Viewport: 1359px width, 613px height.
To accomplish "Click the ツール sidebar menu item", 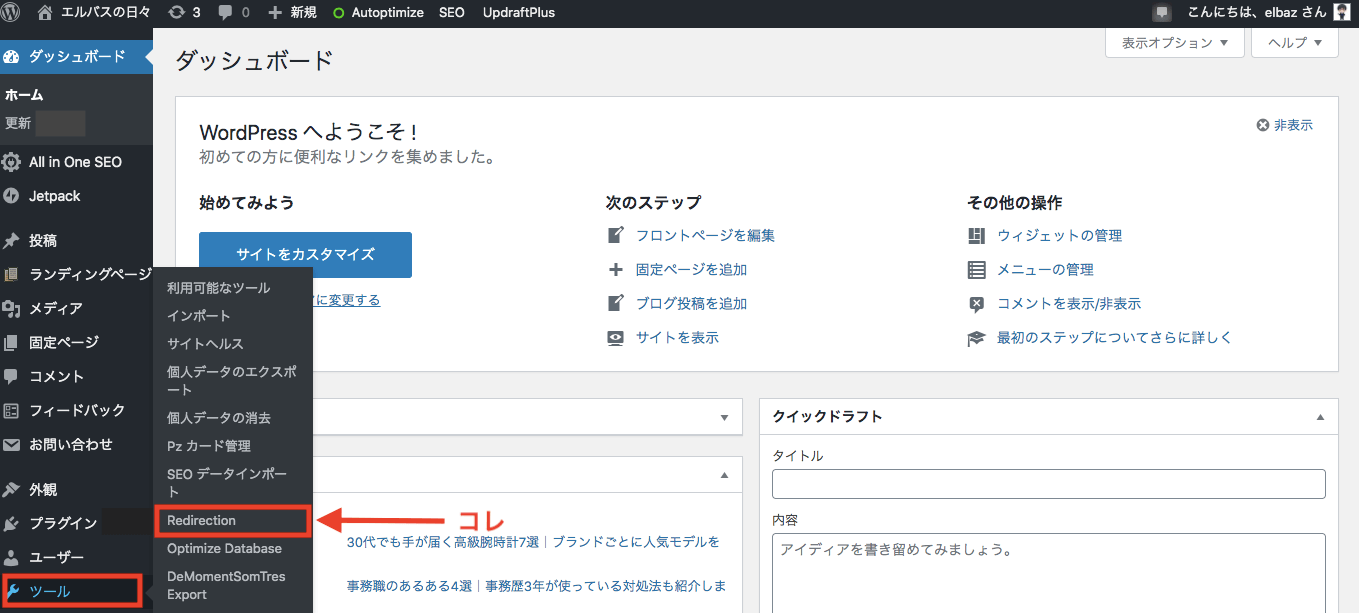I will tap(50, 591).
